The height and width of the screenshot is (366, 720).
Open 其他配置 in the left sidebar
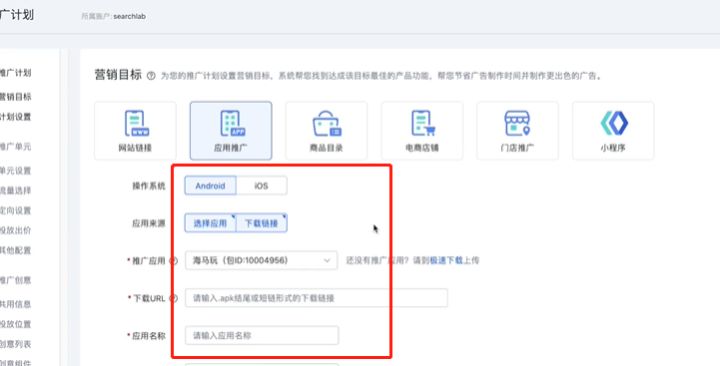pyautogui.click(x=15, y=250)
